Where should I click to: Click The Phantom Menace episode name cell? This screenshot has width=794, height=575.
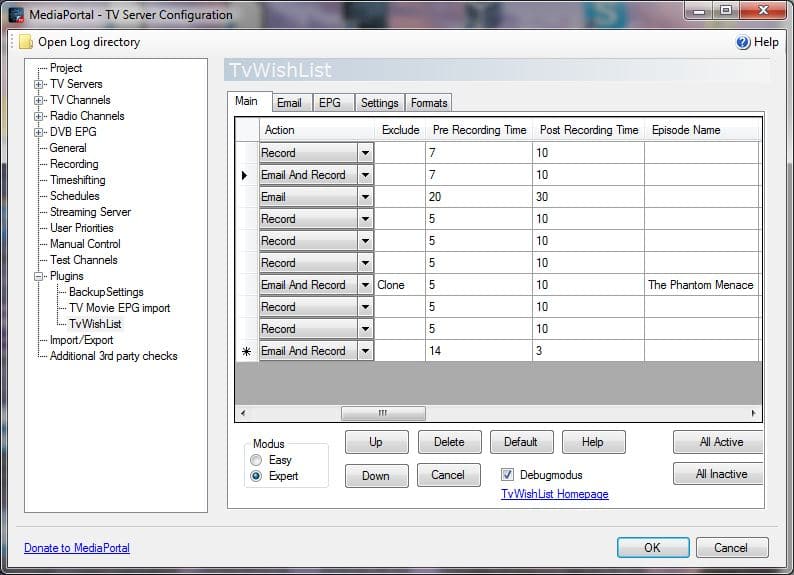(702, 285)
